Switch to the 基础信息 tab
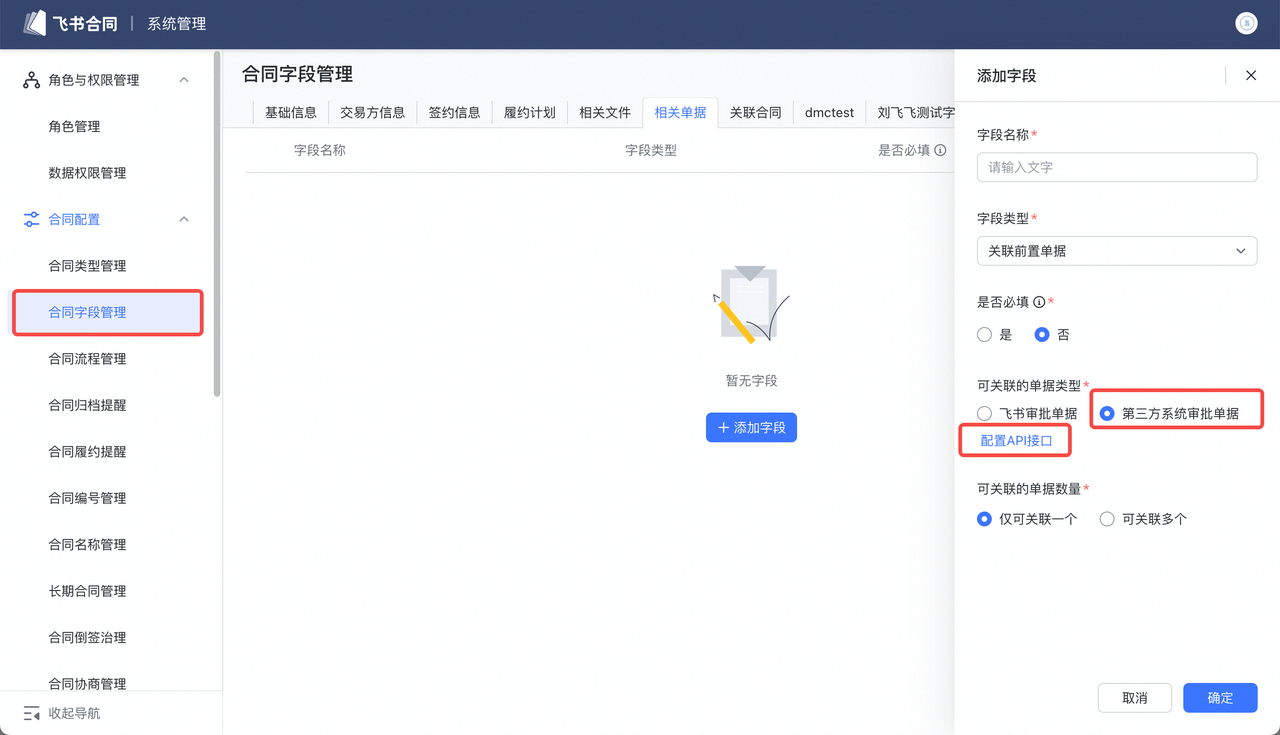The width and height of the screenshot is (1280, 735). tap(290, 113)
